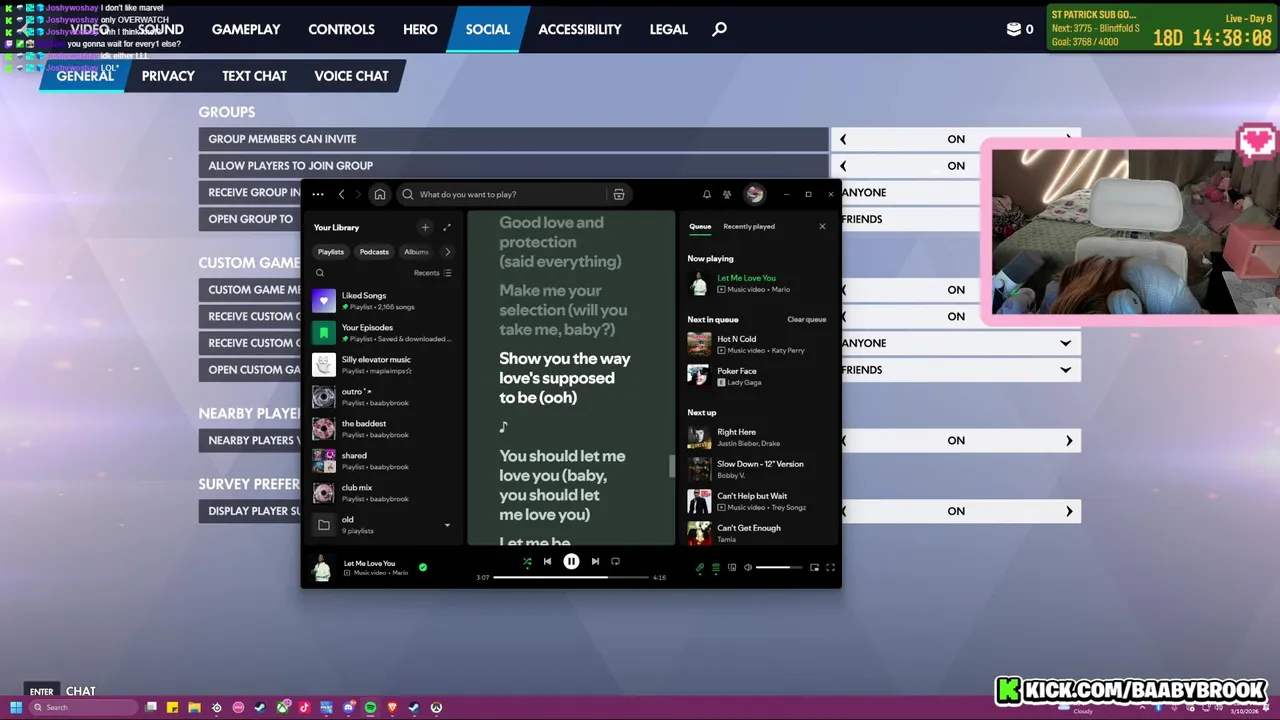Screen dimensions: 1280x720
Task: Close the Spotify queue panel
Action: point(822,226)
